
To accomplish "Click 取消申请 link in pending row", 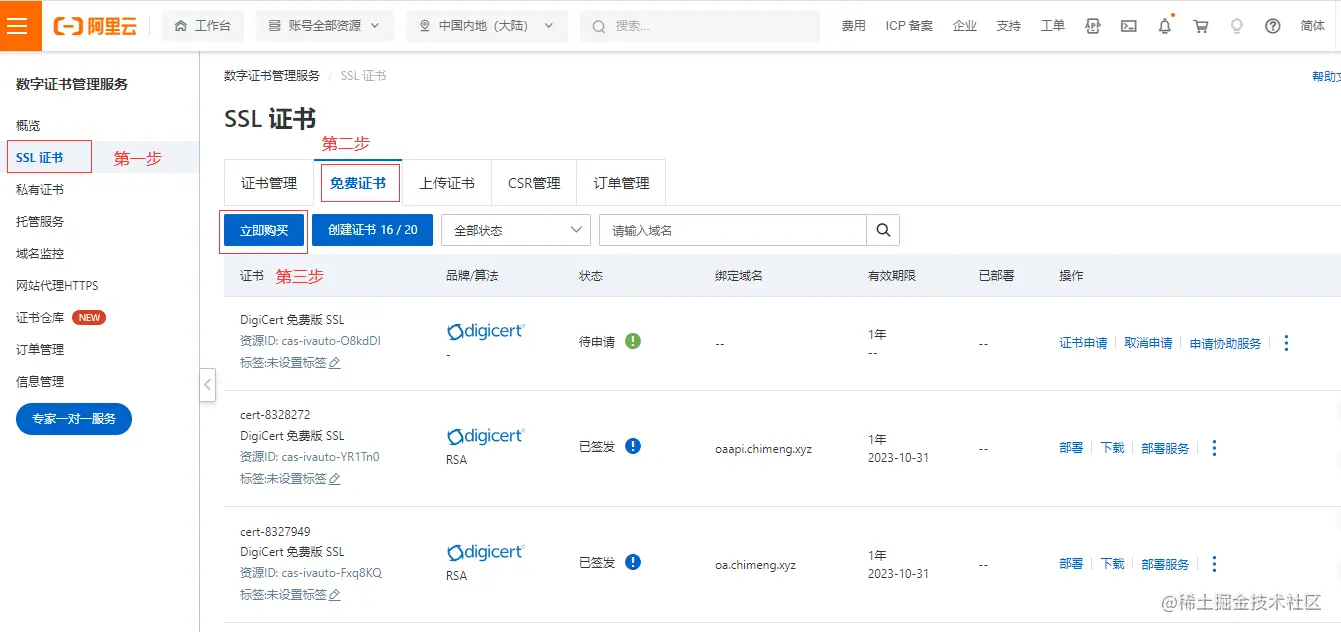I will pos(1148,343).
